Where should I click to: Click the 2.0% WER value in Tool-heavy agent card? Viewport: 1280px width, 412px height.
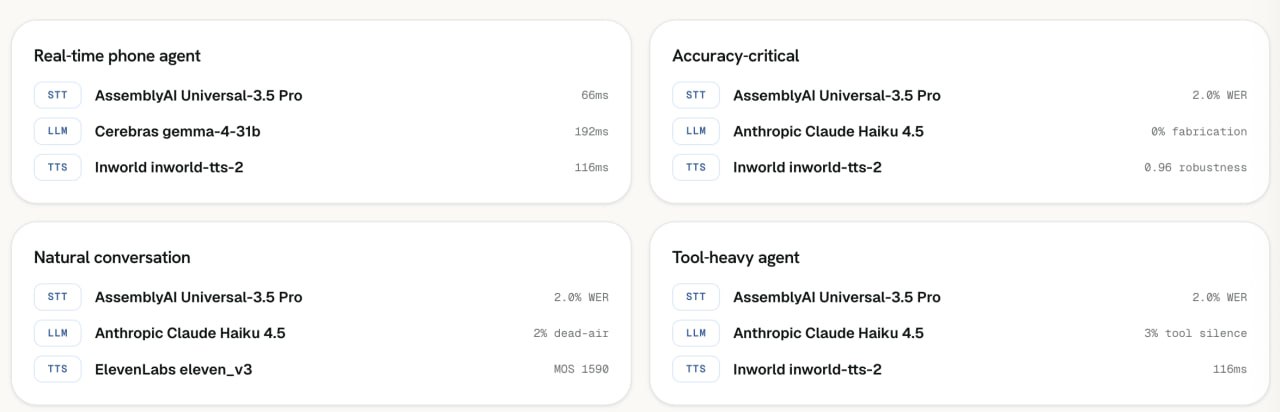click(1219, 298)
